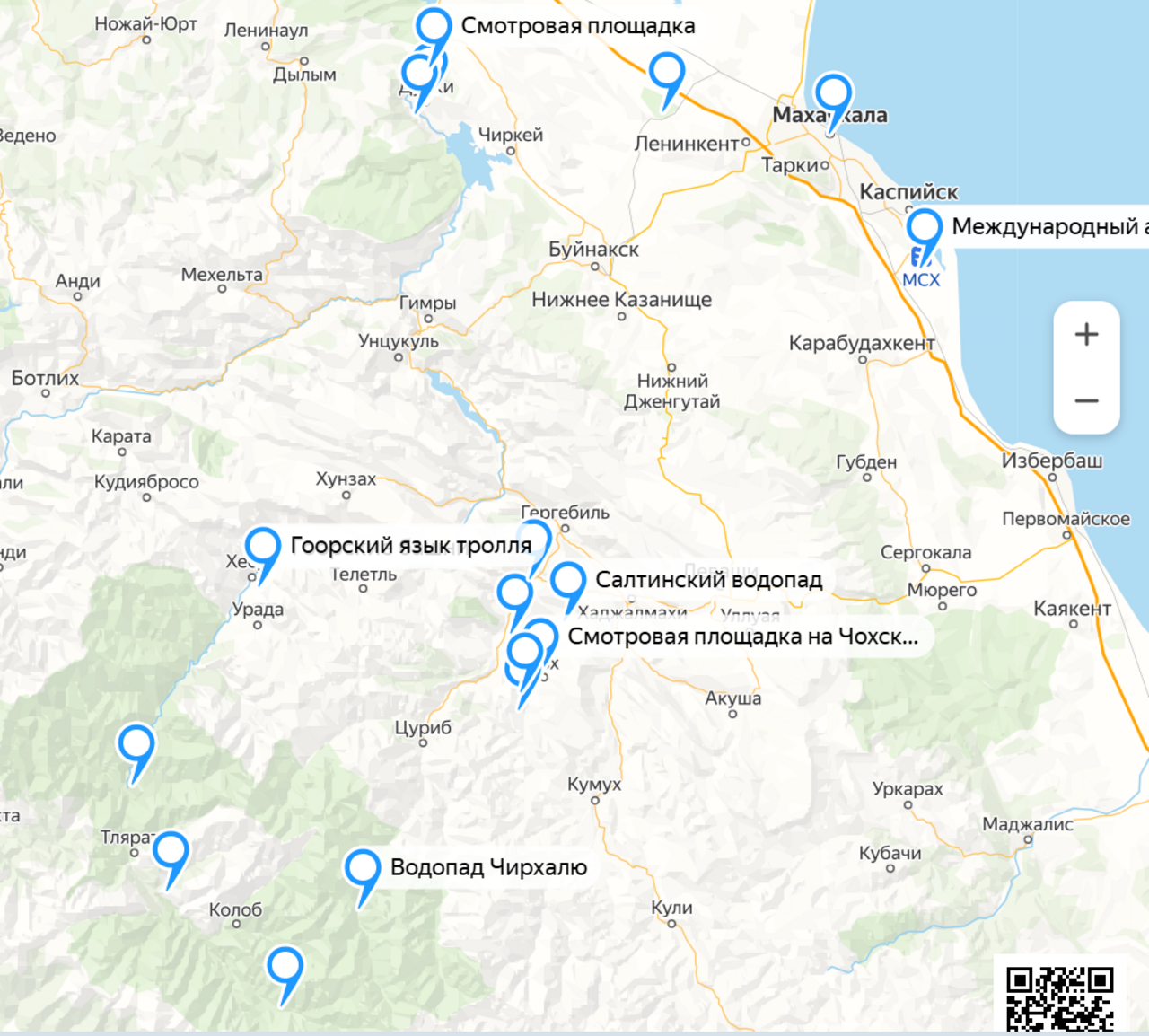Viewport: 1149px width, 1036px height.
Task: Select the pin next to Тляра
Action: click(x=171, y=849)
